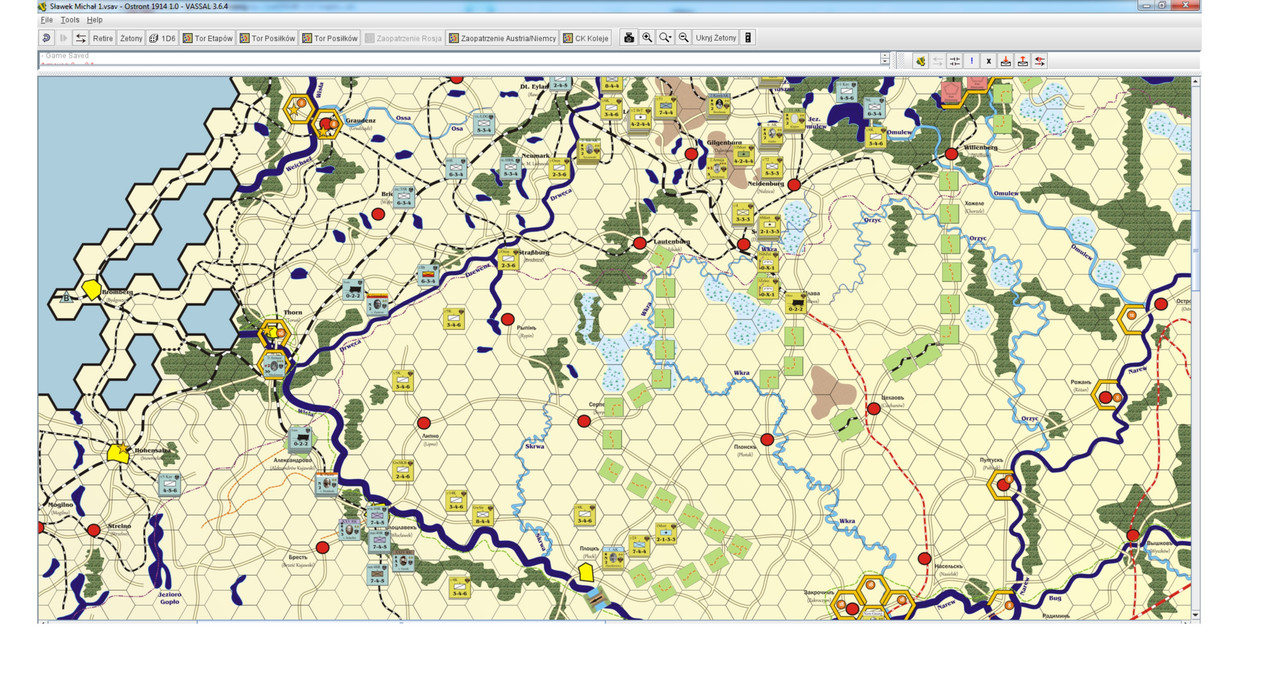
Task: Select the yellow pentagon marker near Płock
Action: pyautogui.click(x=587, y=572)
